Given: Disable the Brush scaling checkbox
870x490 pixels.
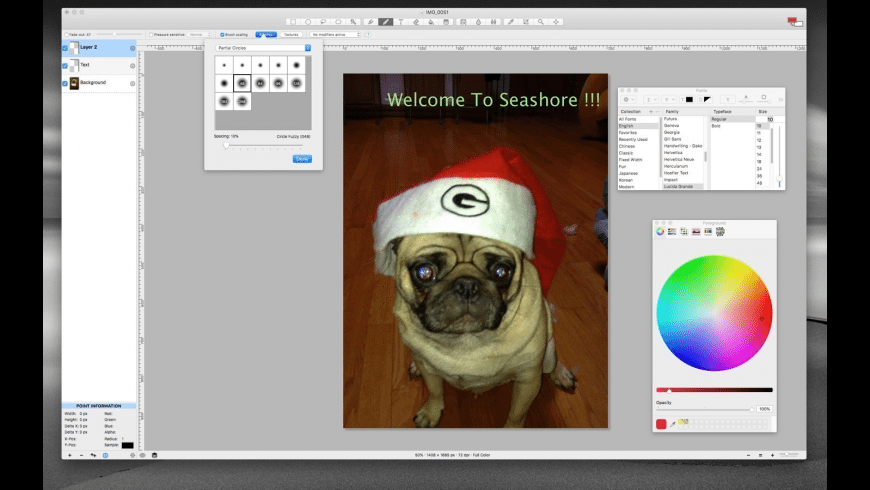Looking at the screenshot, I should point(221,34).
